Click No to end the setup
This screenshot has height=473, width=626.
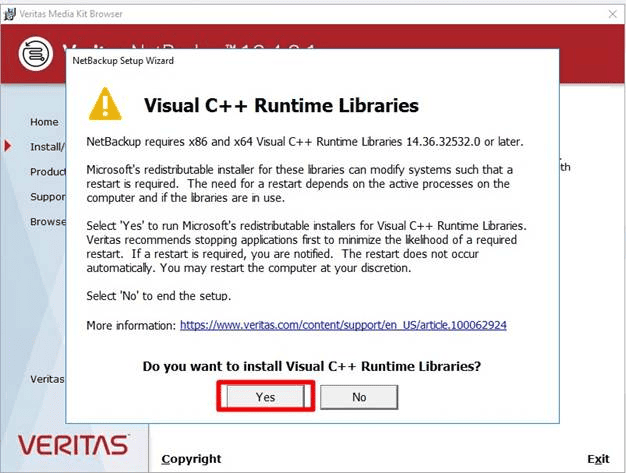(359, 397)
